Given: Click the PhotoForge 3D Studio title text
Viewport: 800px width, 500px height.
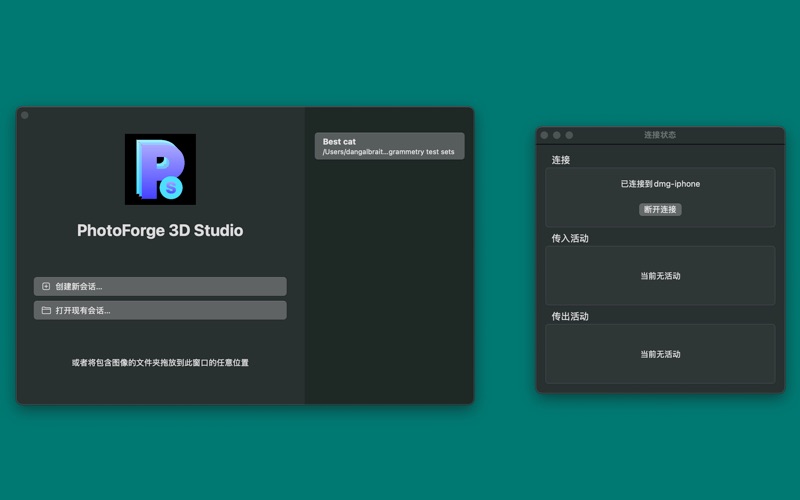Looking at the screenshot, I should 160,231.
